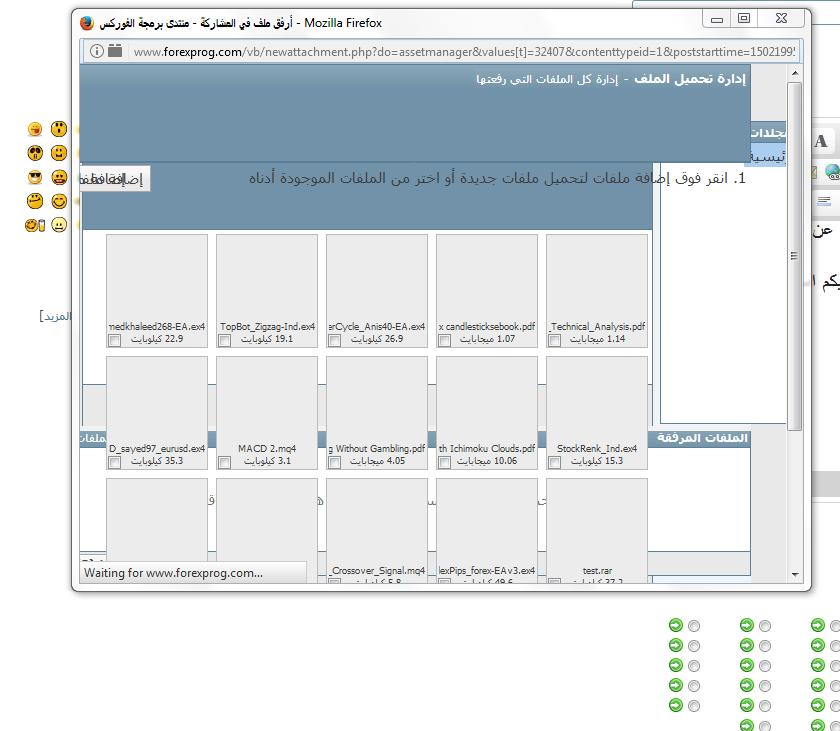
Task: Check the box for TopBot_Zigzag-Ind.ex4
Action: [224, 341]
